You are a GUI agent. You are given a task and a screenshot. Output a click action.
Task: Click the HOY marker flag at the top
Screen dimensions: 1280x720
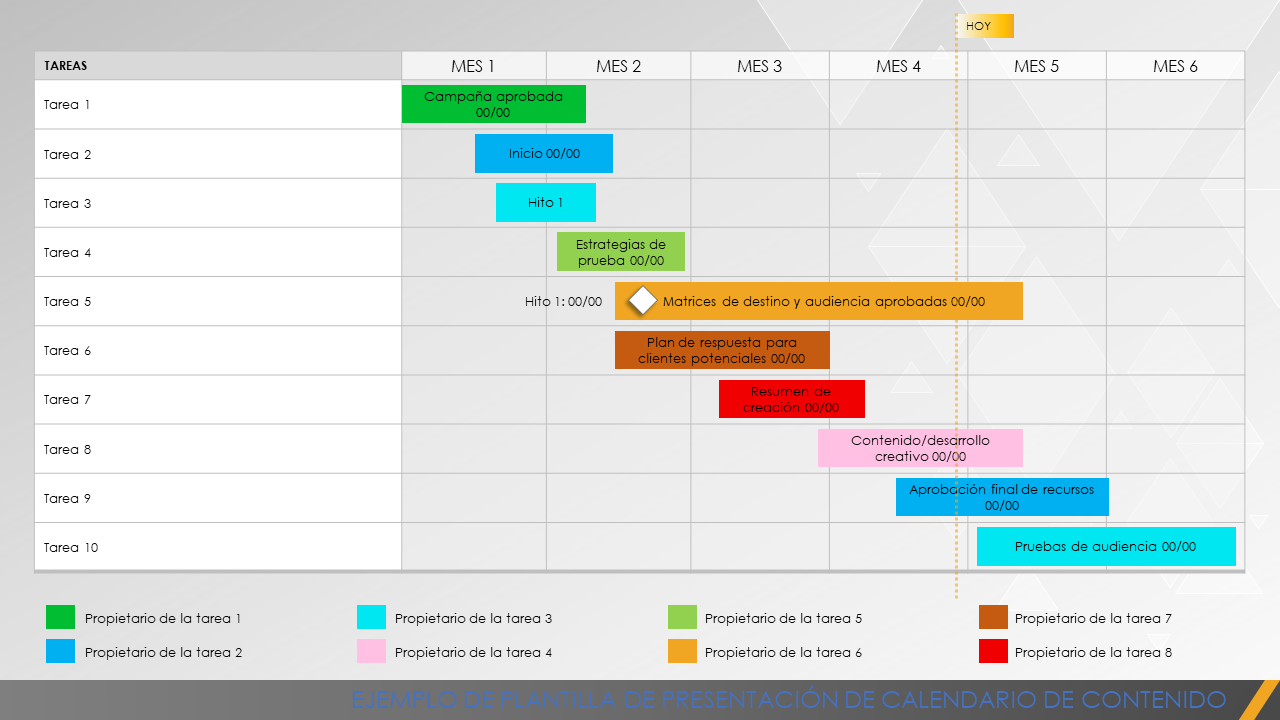coord(984,26)
